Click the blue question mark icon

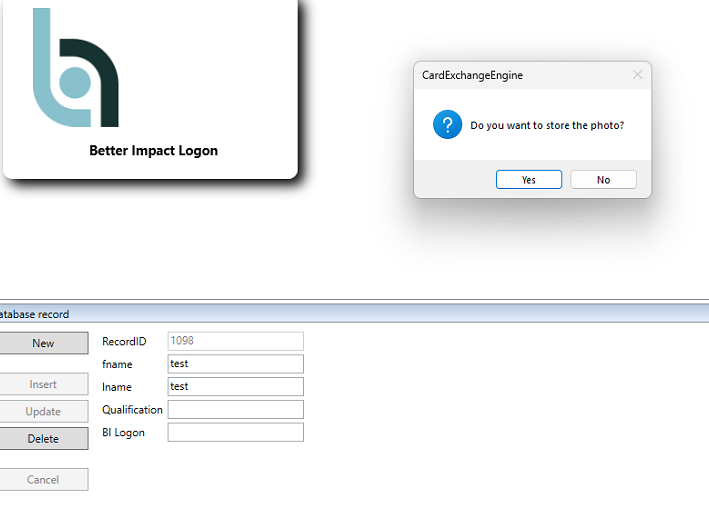tap(447, 125)
